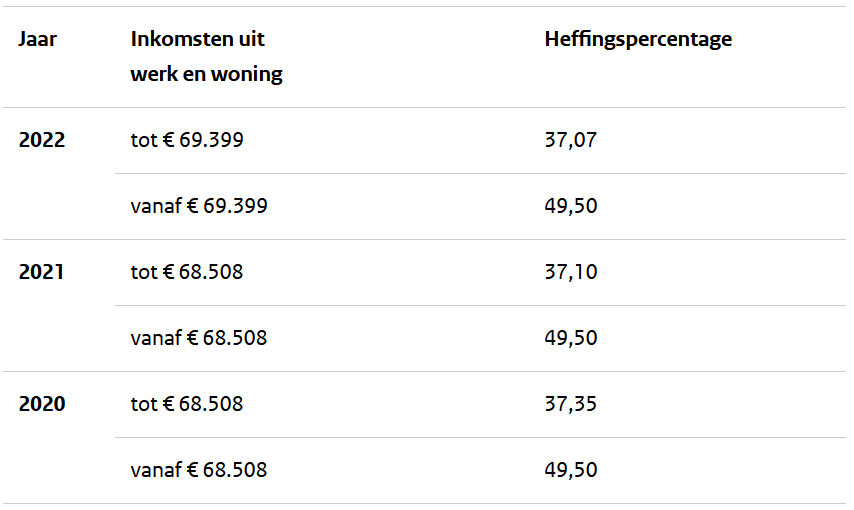Click the 49,50 value for 2022
The image size is (854, 510).
coord(571,206)
